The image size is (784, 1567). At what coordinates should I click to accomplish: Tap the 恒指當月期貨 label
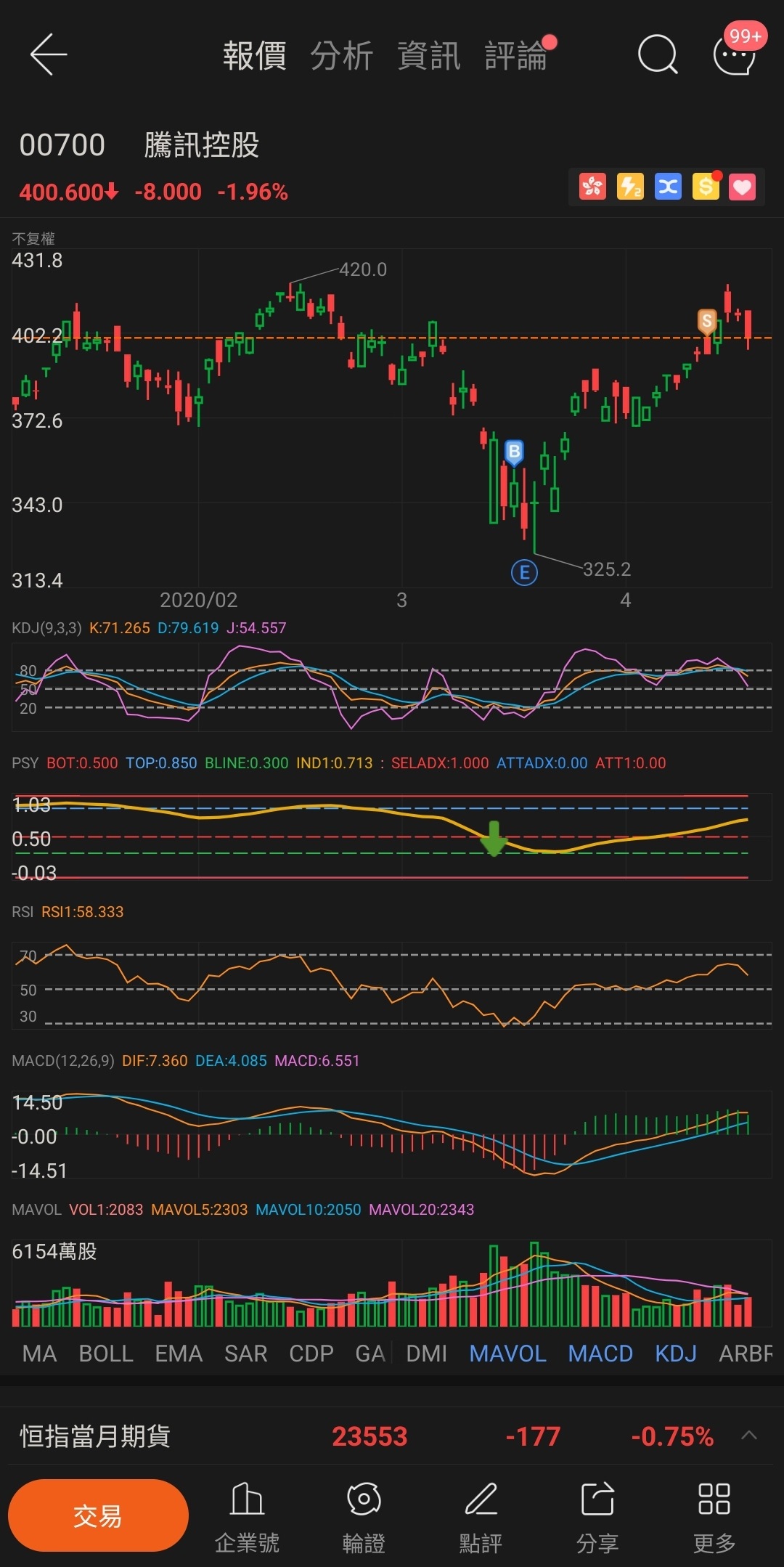(x=95, y=1436)
